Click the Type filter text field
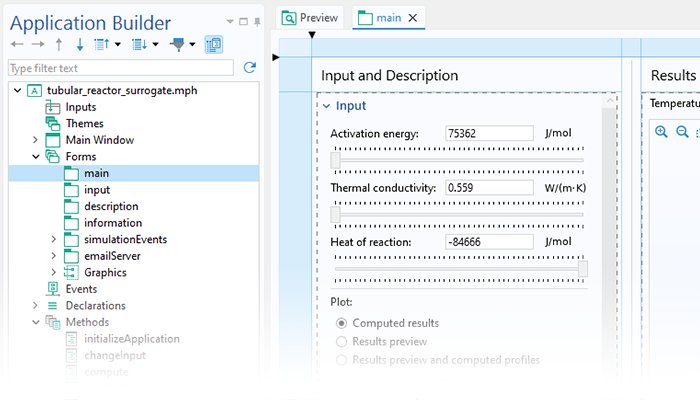This screenshot has height=400, width=700. click(121, 68)
